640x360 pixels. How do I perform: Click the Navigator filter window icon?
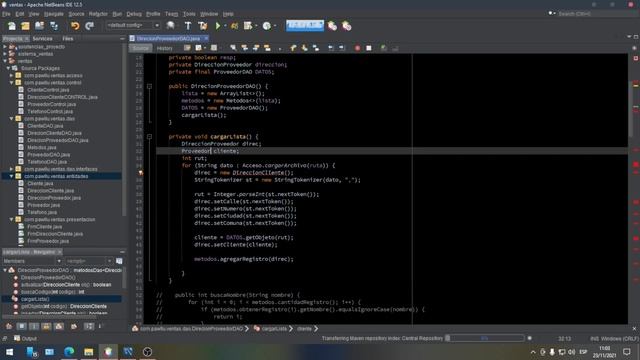(119, 261)
